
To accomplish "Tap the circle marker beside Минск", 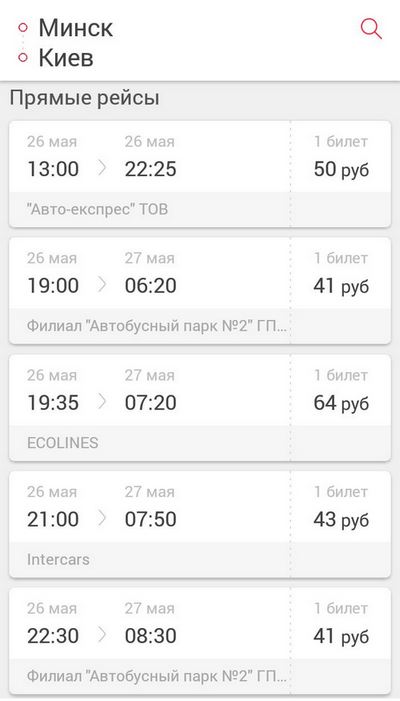I will click(23, 28).
